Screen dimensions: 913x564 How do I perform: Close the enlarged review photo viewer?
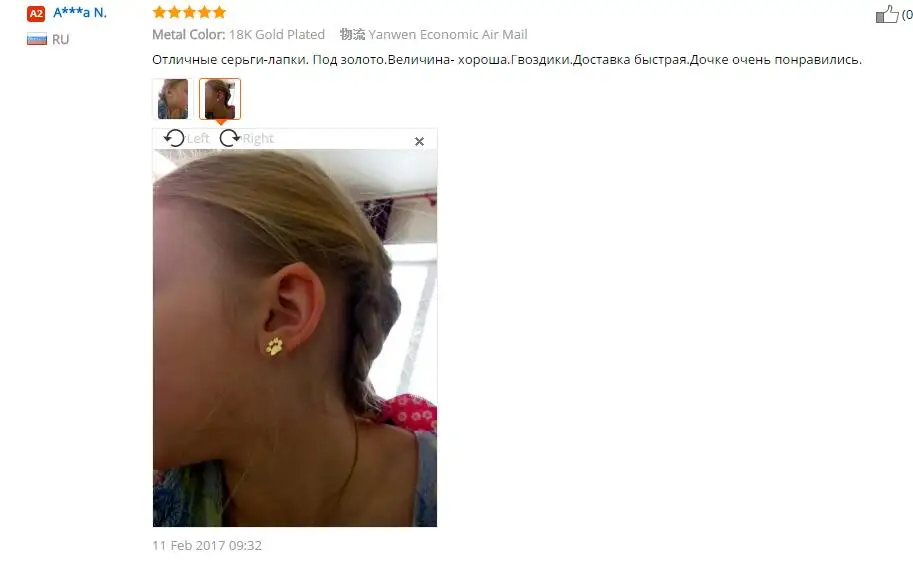(x=419, y=141)
